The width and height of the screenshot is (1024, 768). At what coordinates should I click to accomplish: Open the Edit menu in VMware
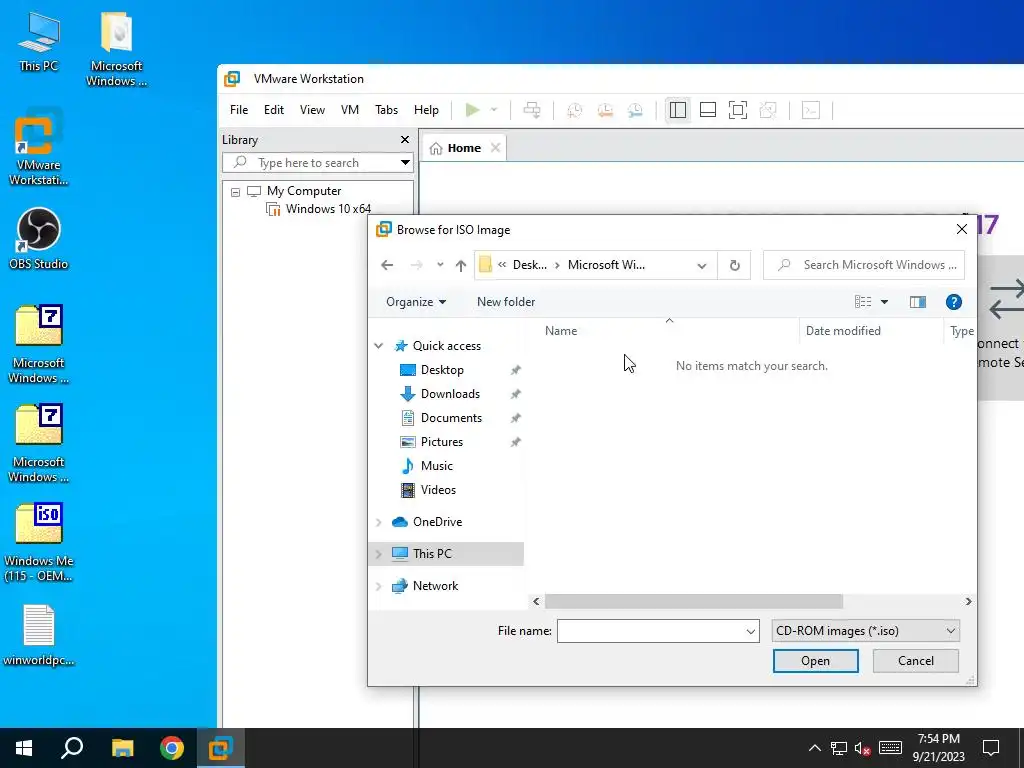274,110
